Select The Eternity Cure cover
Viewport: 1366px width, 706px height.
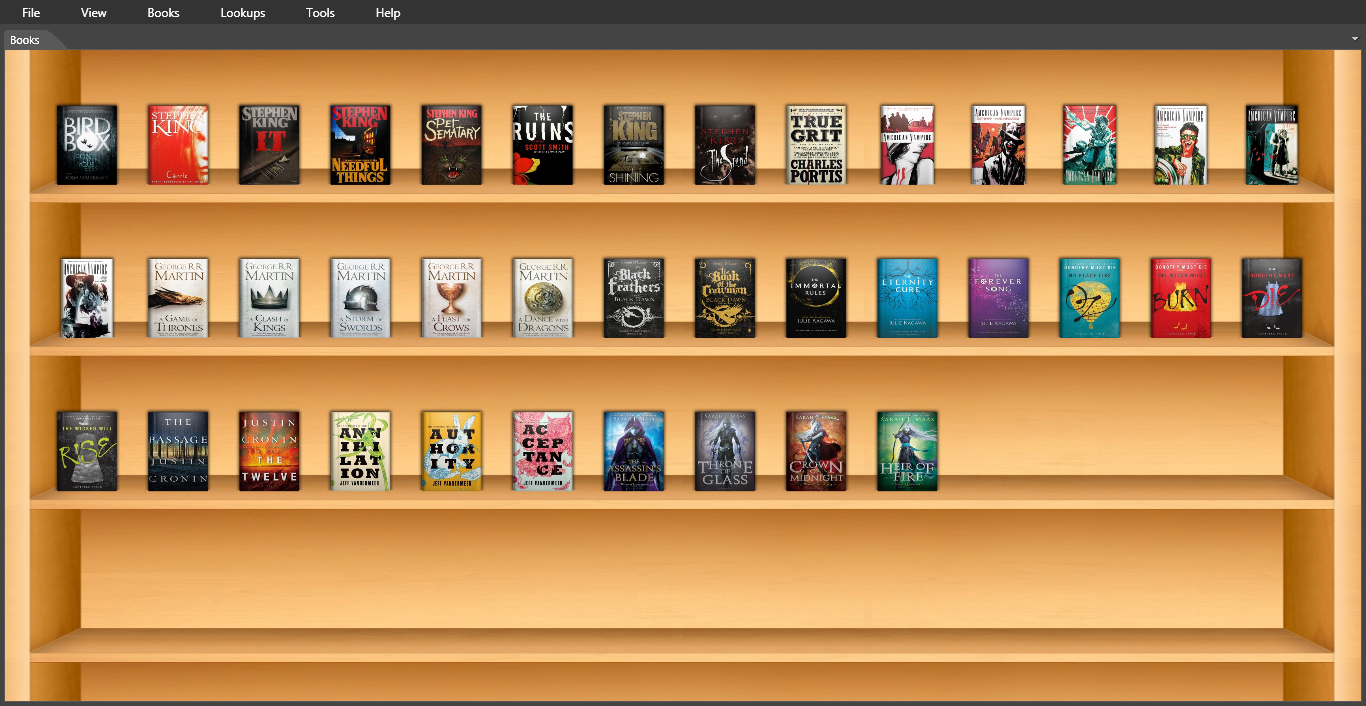907,298
